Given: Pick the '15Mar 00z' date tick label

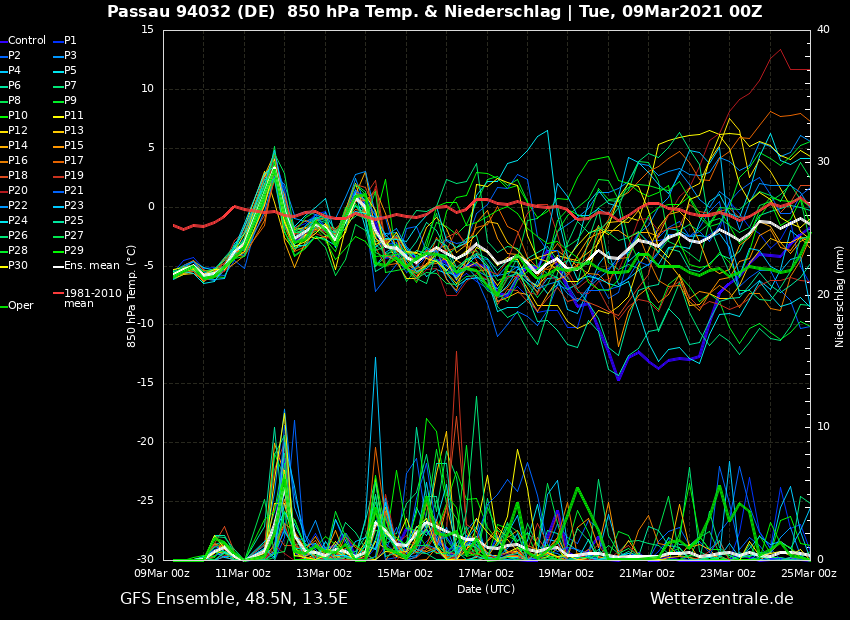Looking at the screenshot, I should [405, 573].
